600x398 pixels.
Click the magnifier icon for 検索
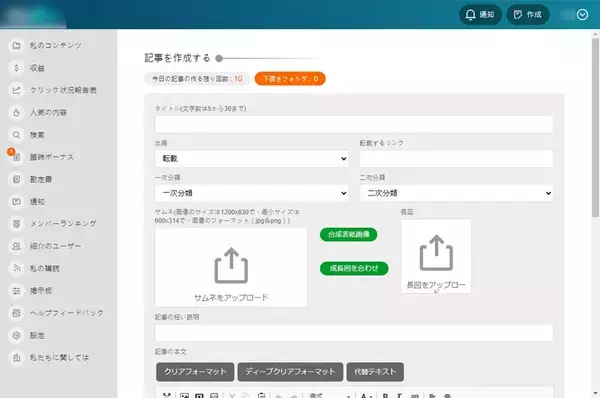click(16, 135)
